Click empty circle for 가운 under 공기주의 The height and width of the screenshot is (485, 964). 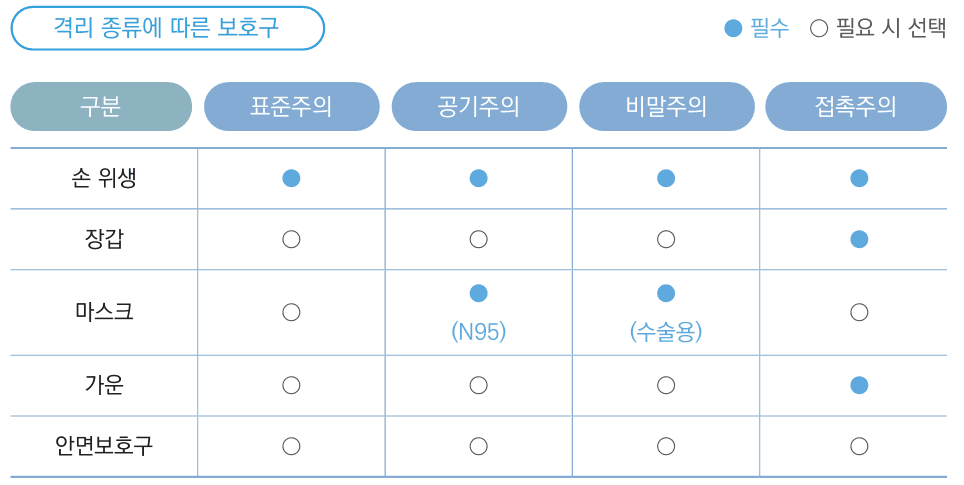[478, 385]
